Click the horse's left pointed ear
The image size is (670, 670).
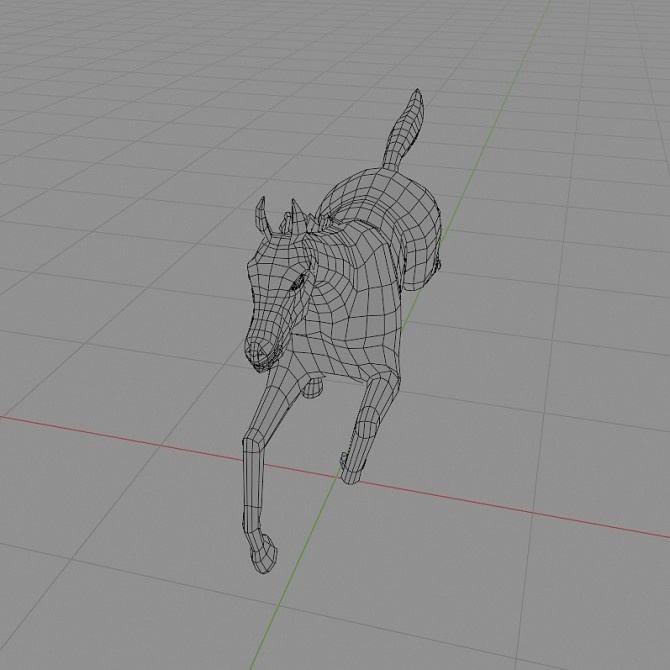coord(263,216)
